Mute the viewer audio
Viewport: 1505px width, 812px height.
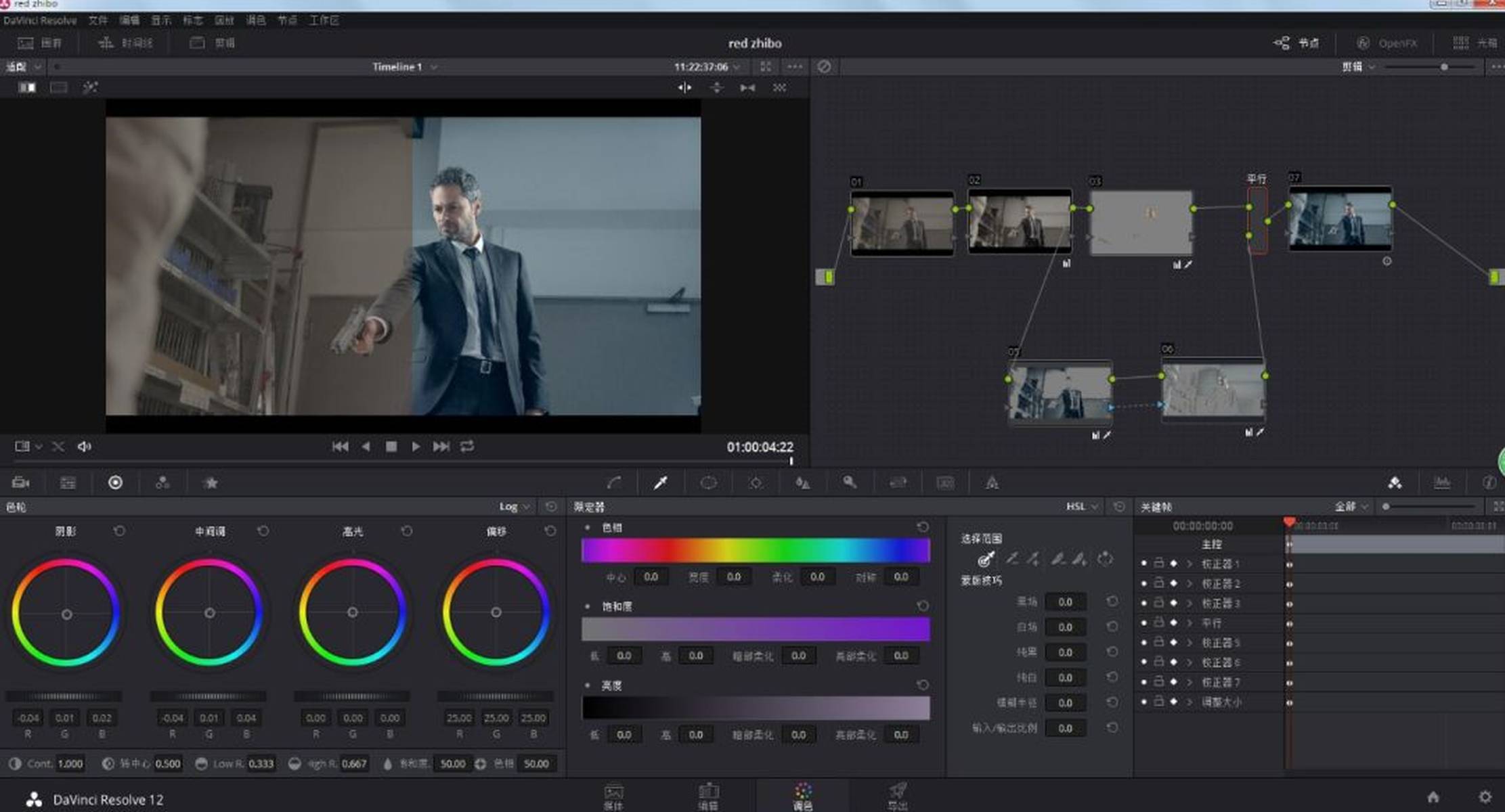pyautogui.click(x=85, y=447)
